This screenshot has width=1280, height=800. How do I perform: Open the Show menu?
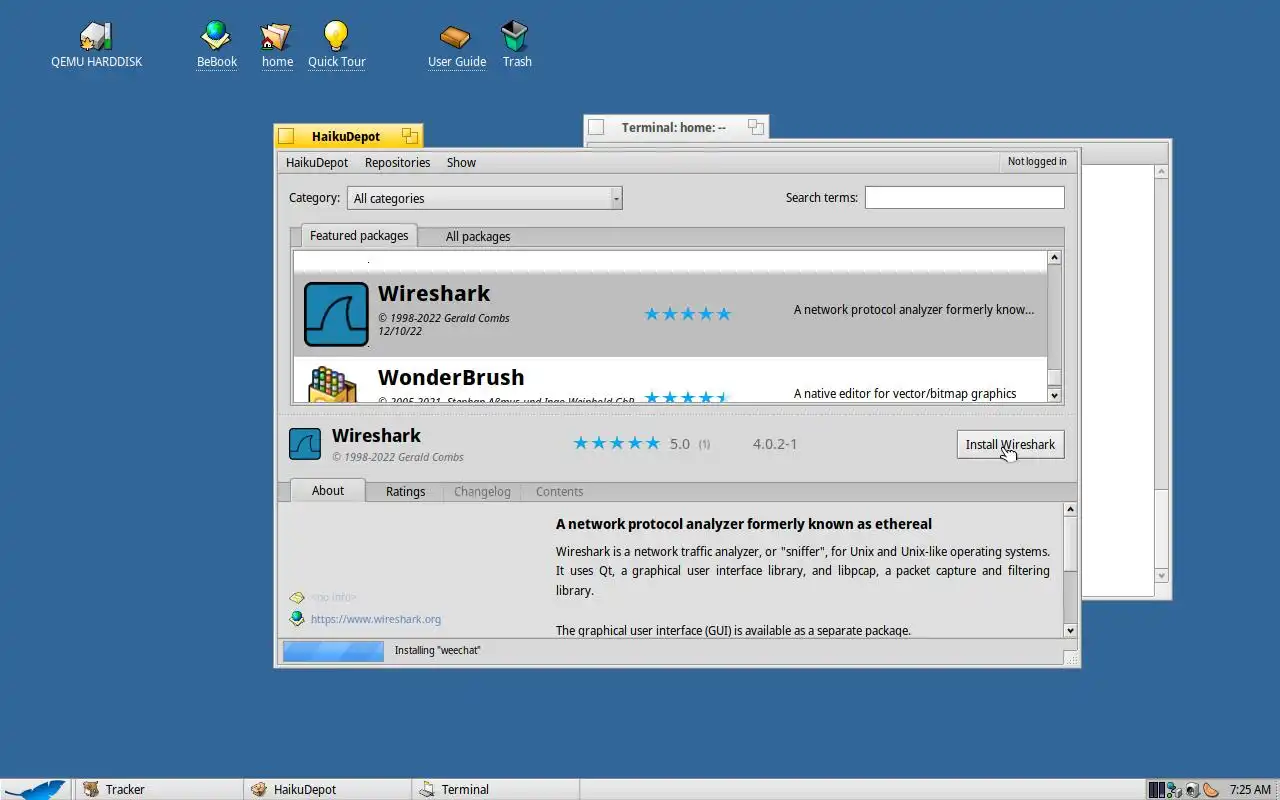pyautogui.click(x=461, y=162)
